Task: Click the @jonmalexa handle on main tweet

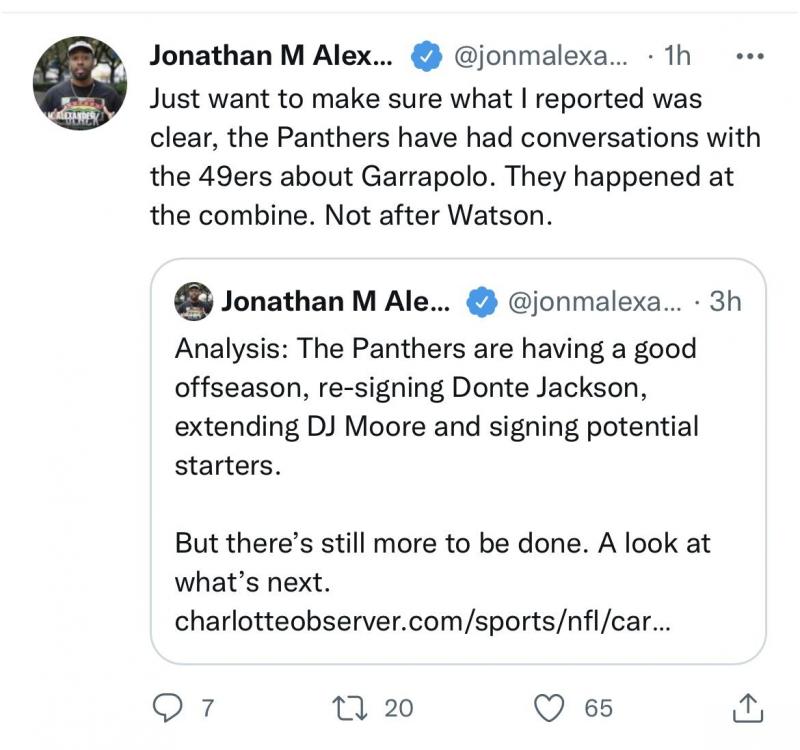Action: [x=540, y=57]
